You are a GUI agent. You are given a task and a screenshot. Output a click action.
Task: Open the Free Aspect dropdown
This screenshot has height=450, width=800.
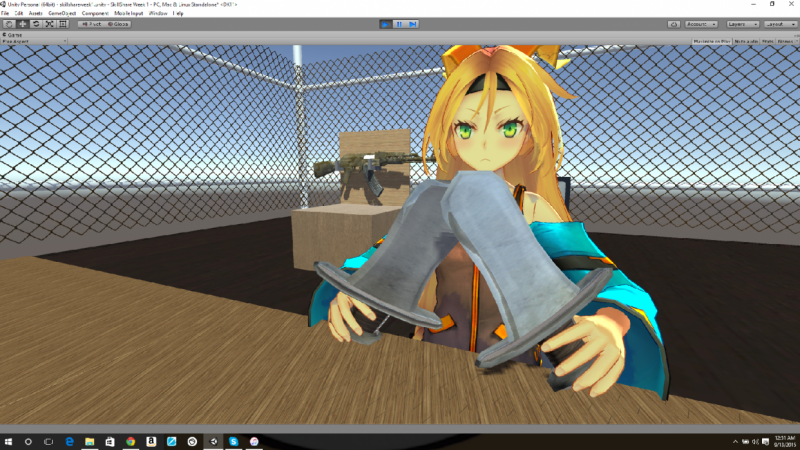34,41
